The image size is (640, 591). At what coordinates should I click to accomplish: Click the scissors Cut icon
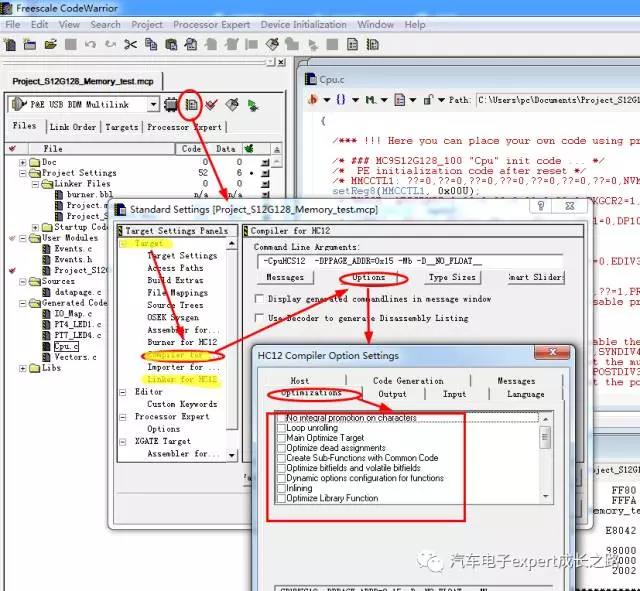pyautogui.click(x=131, y=44)
